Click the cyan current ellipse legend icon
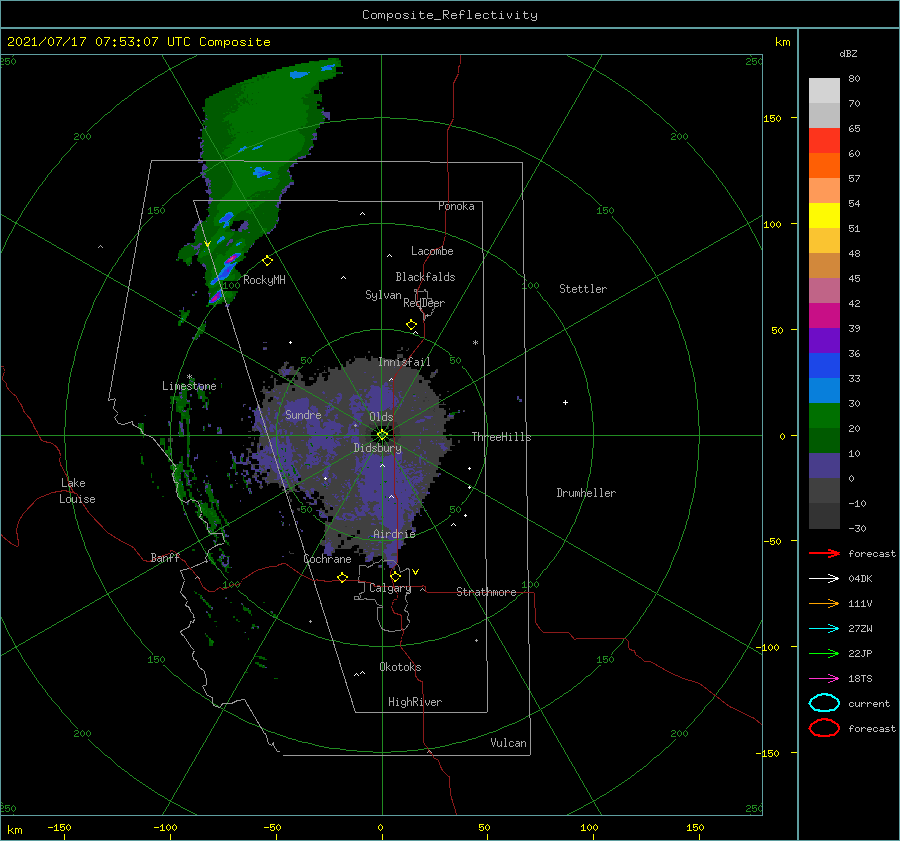The width and height of the screenshot is (900, 841). [x=824, y=703]
